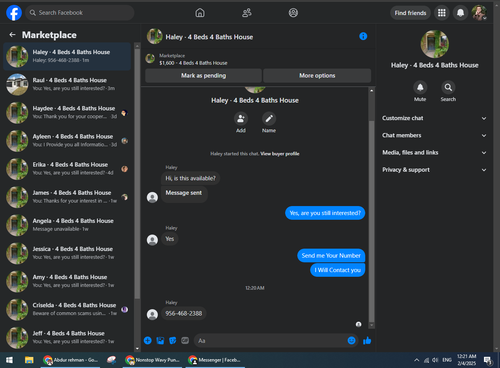
Task: Select the Haley conversation at top
Action: click(x=67, y=56)
